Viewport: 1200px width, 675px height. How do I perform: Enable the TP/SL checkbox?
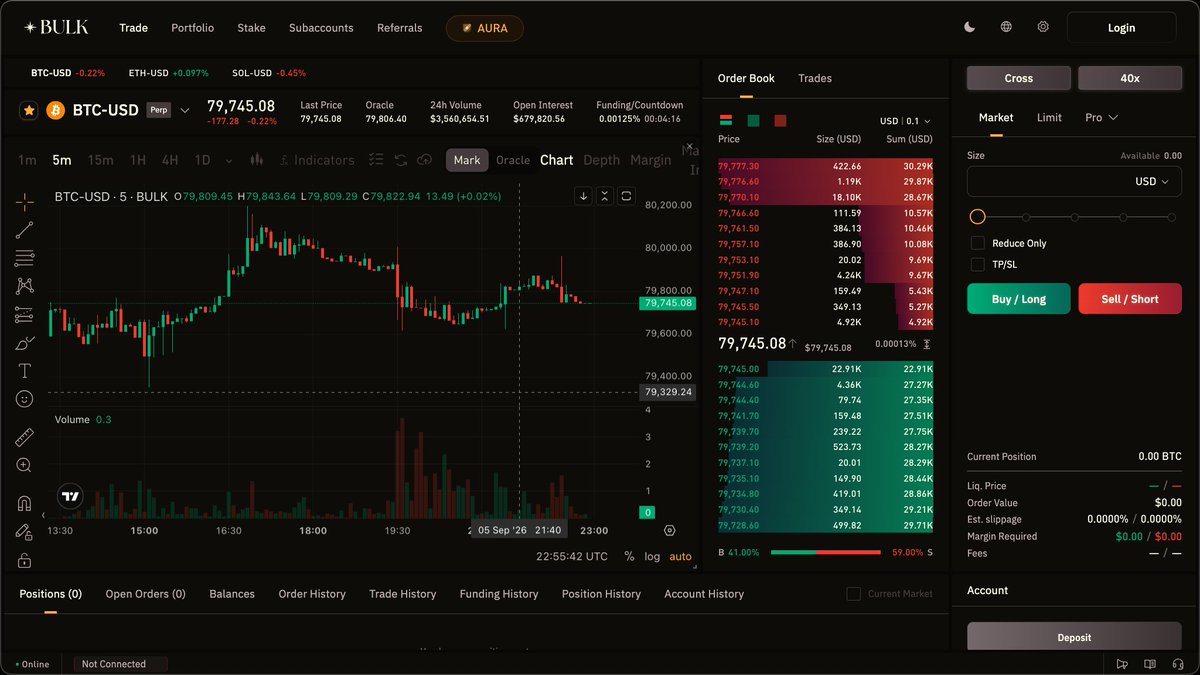[x=978, y=264]
